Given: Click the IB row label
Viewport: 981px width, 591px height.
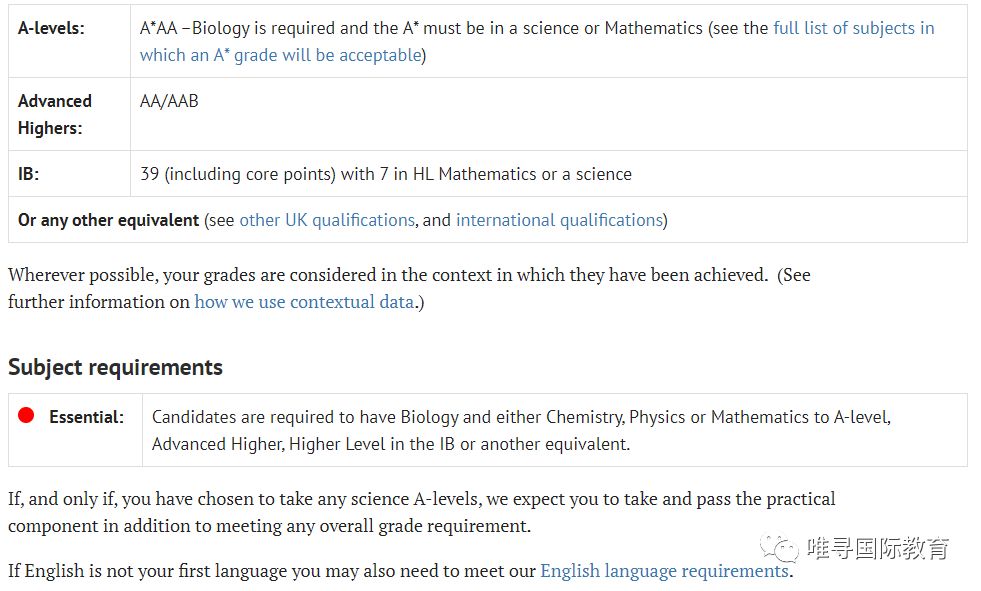Looking at the screenshot, I should tap(29, 174).
